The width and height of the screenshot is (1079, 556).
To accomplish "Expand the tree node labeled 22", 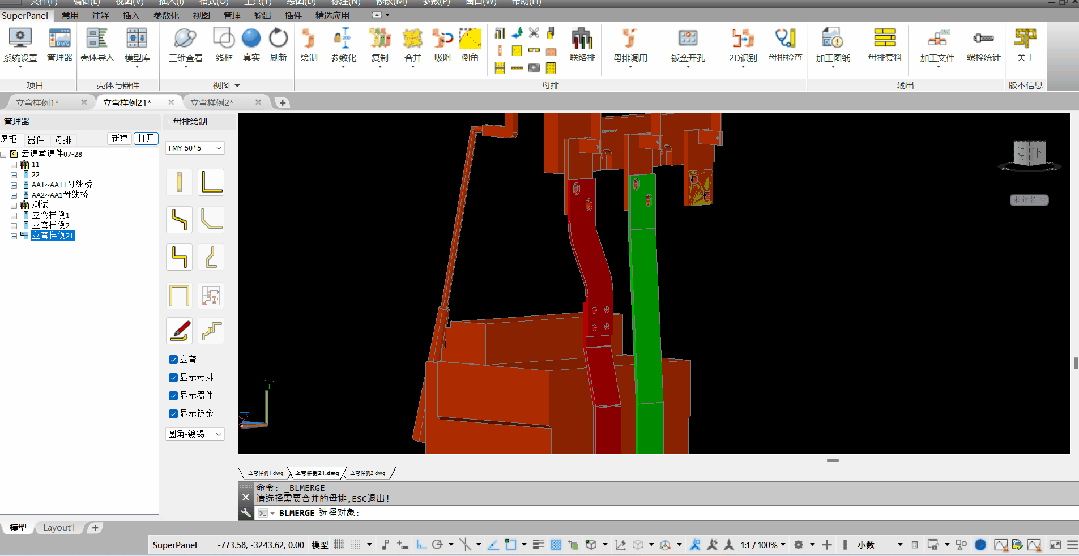I will [14, 175].
